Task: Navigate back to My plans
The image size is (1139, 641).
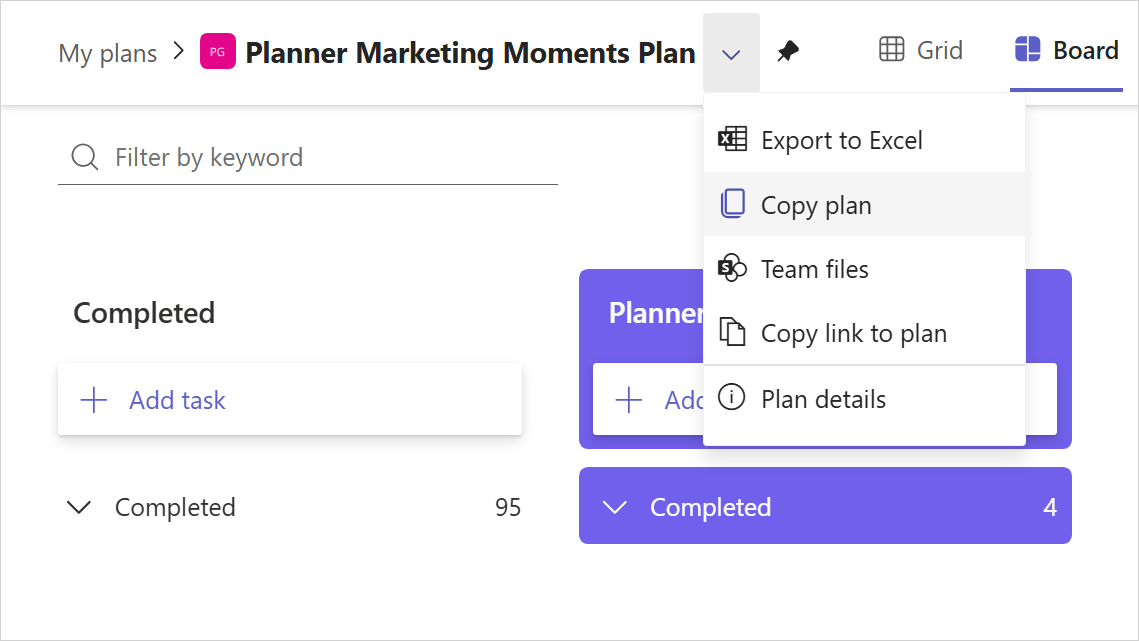Action: pos(107,52)
